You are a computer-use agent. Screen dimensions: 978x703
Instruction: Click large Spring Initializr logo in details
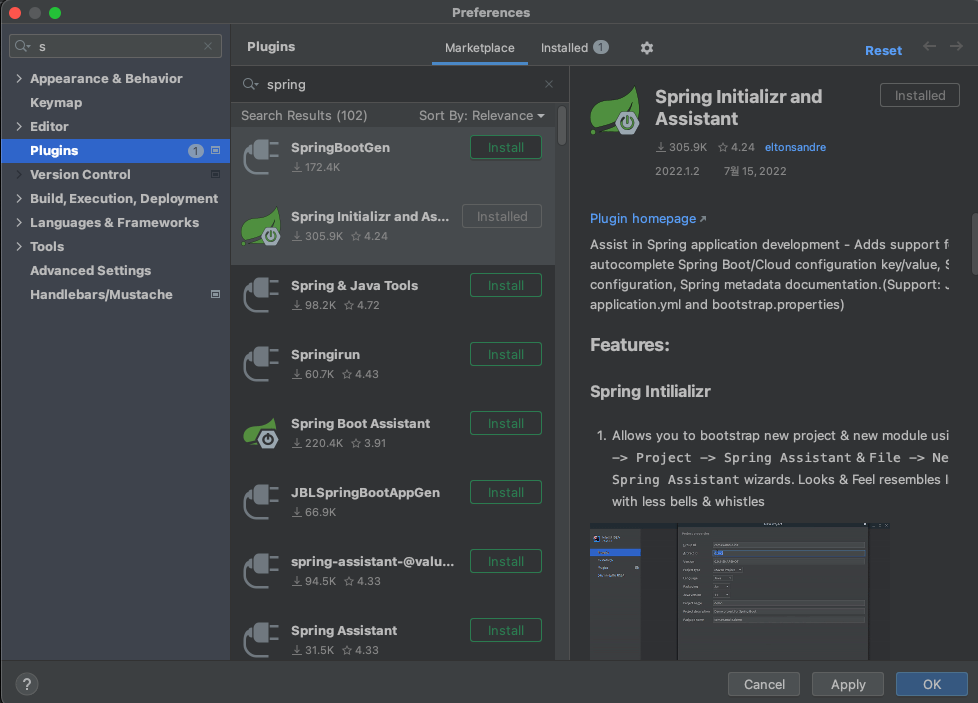pos(616,111)
